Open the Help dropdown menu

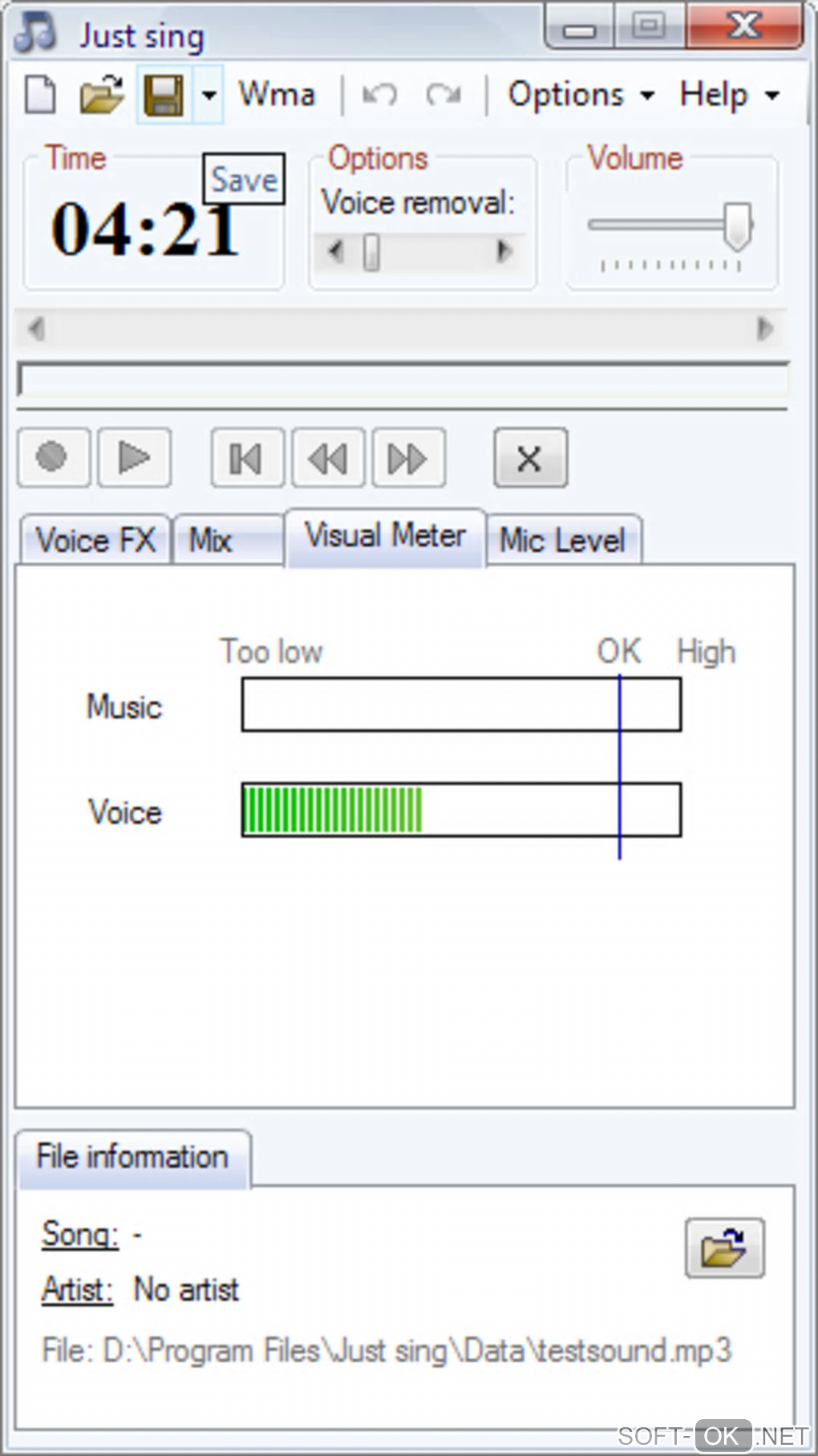pos(728,95)
